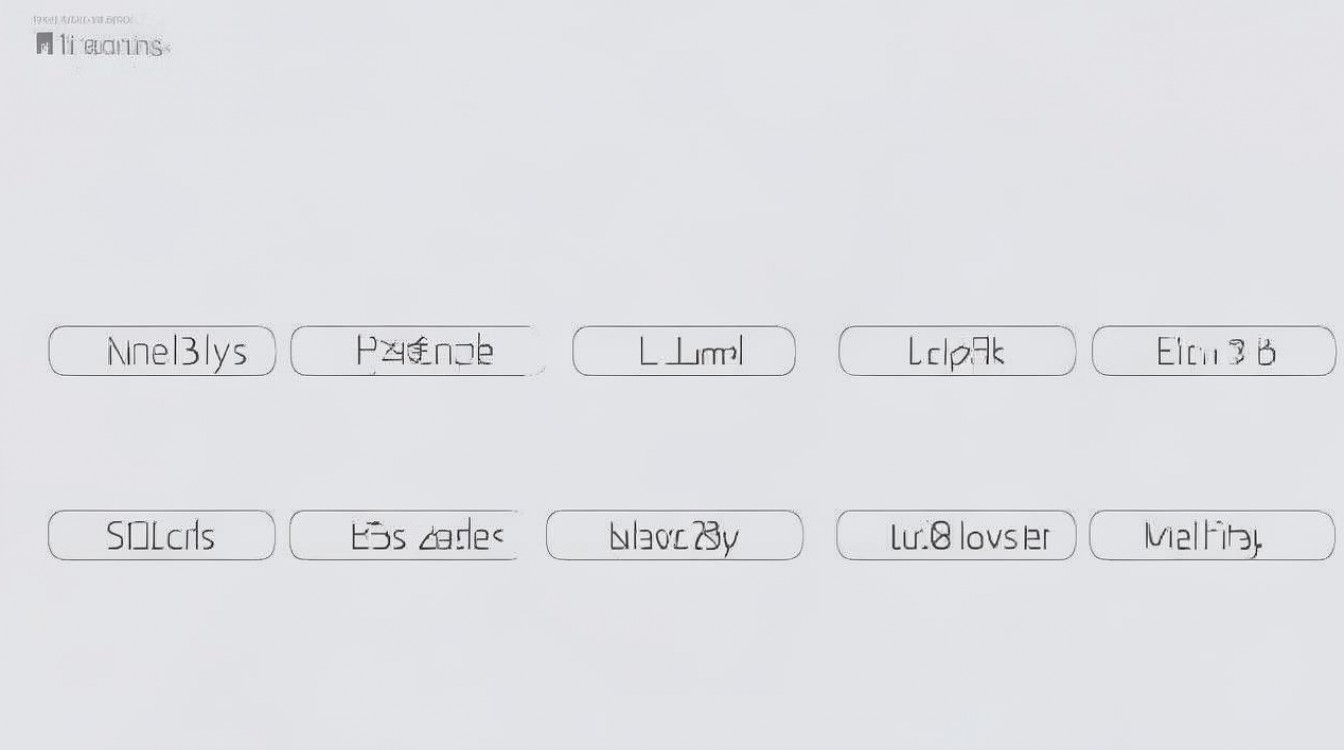This screenshot has width=1344, height=750.
Task: Click the 'NnelBlys' pill button
Action: coord(162,351)
